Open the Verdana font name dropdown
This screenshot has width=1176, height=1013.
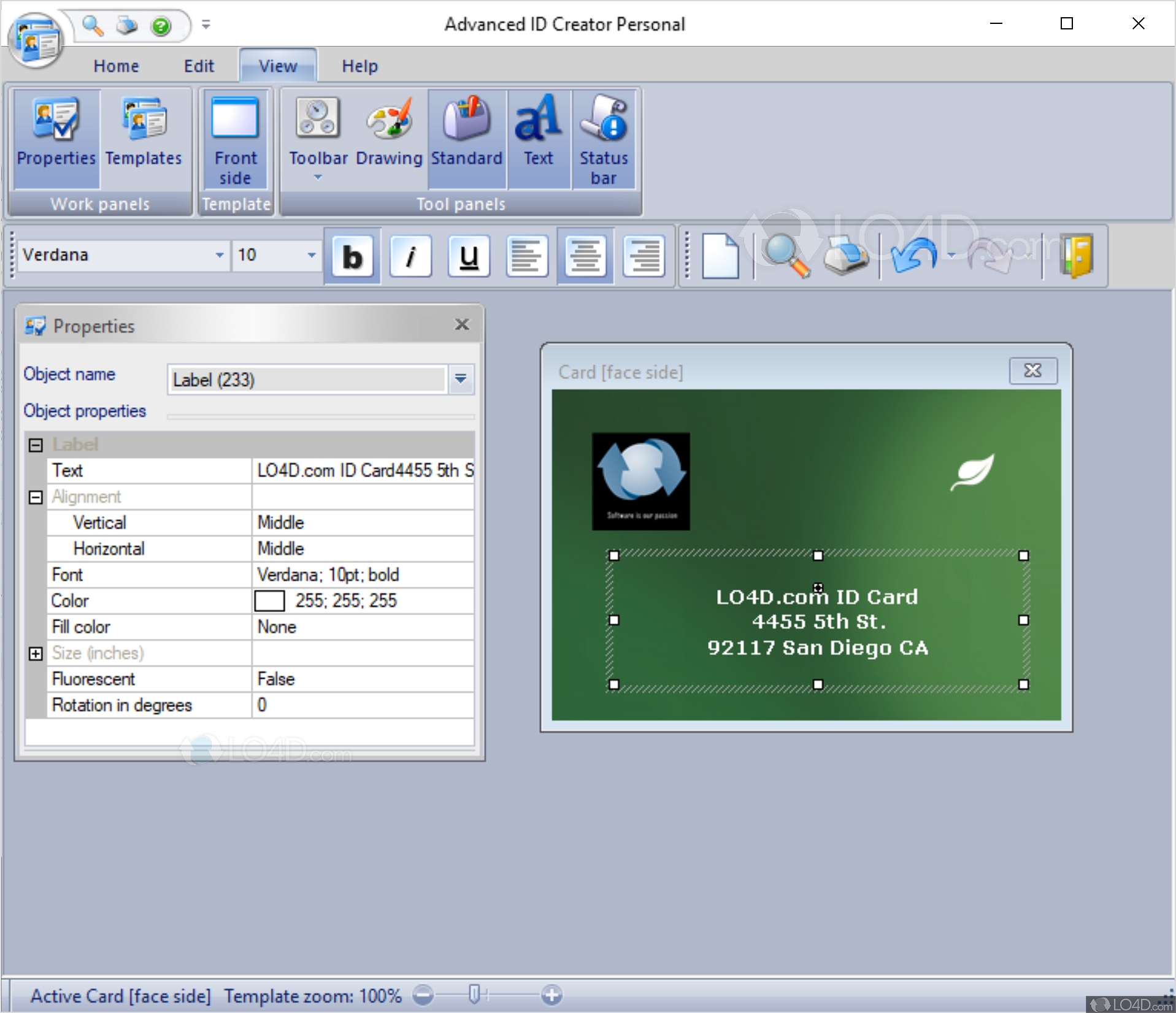pyautogui.click(x=219, y=255)
